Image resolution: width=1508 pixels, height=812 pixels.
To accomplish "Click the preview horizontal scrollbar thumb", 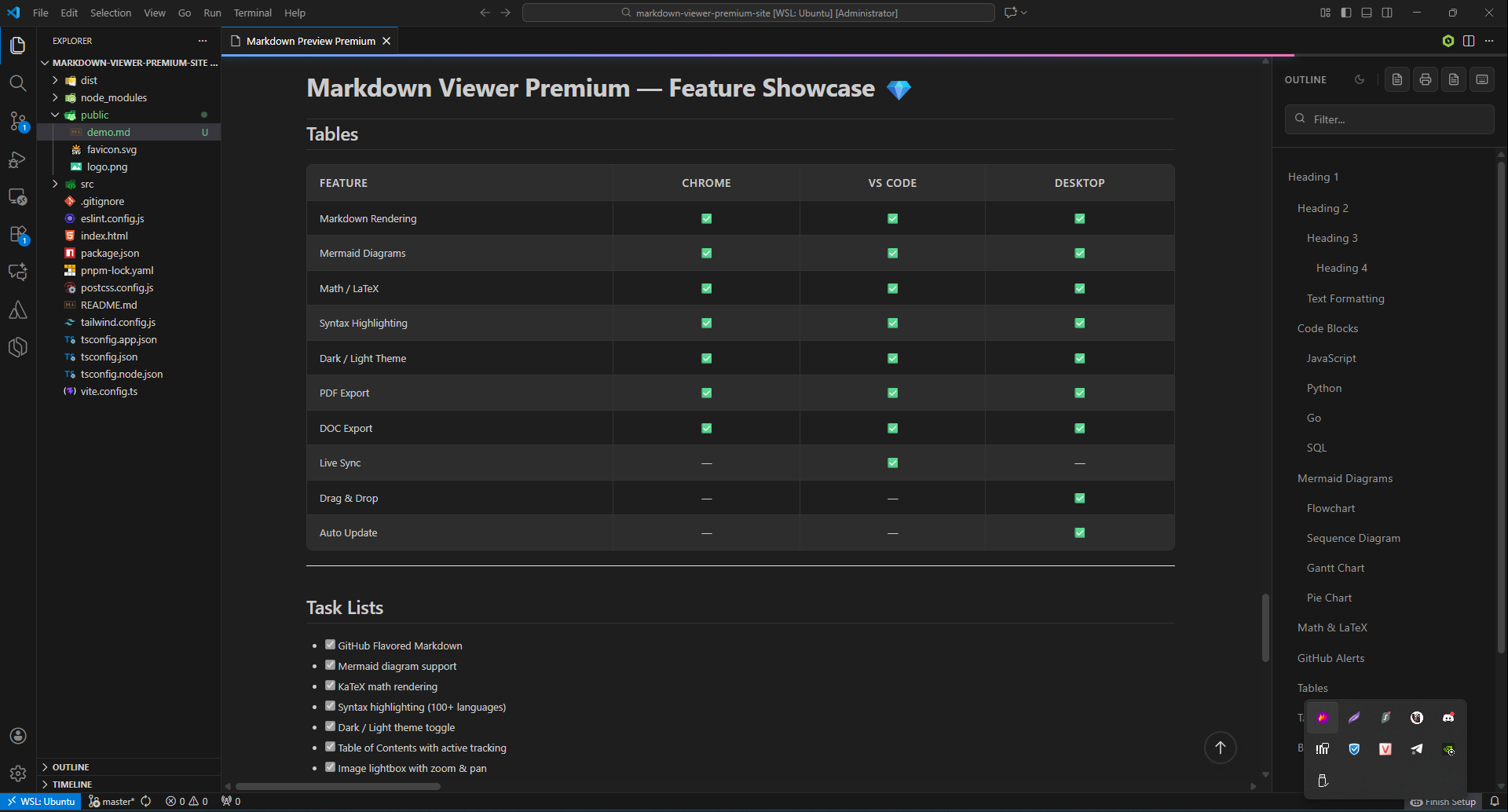I will (338, 786).
